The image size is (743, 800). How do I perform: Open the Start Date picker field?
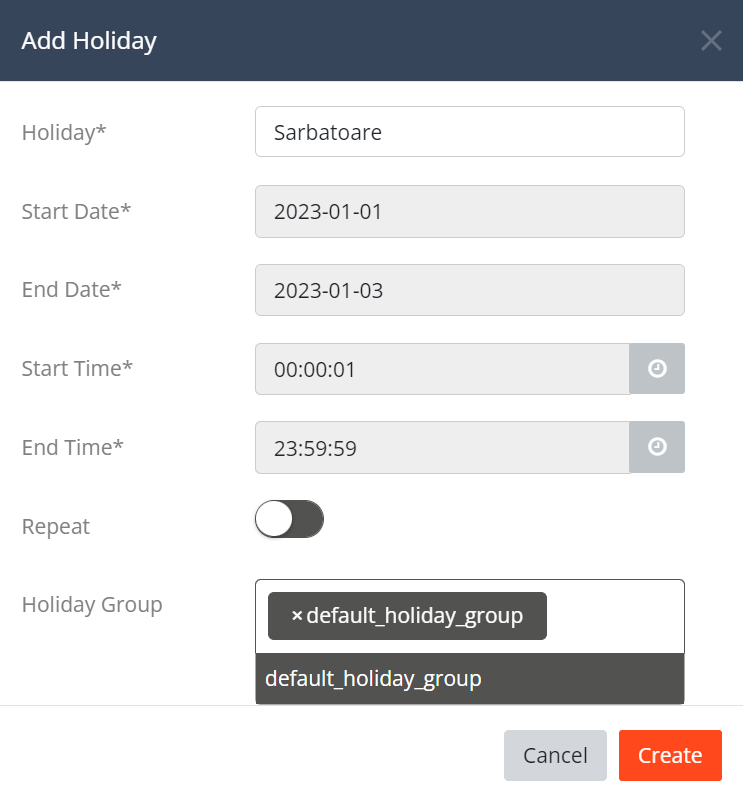point(469,211)
